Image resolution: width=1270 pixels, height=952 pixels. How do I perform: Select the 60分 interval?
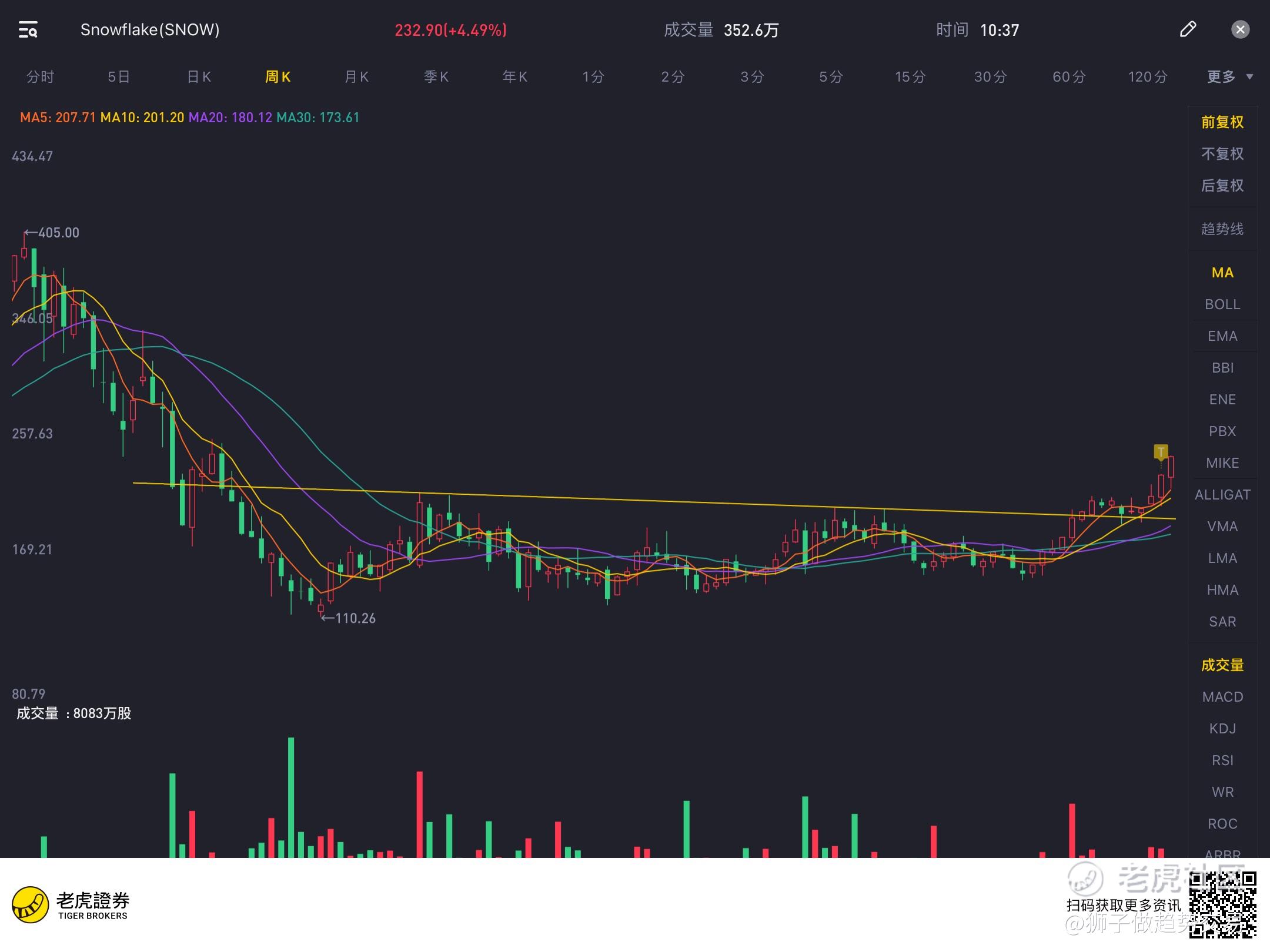click(1069, 77)
